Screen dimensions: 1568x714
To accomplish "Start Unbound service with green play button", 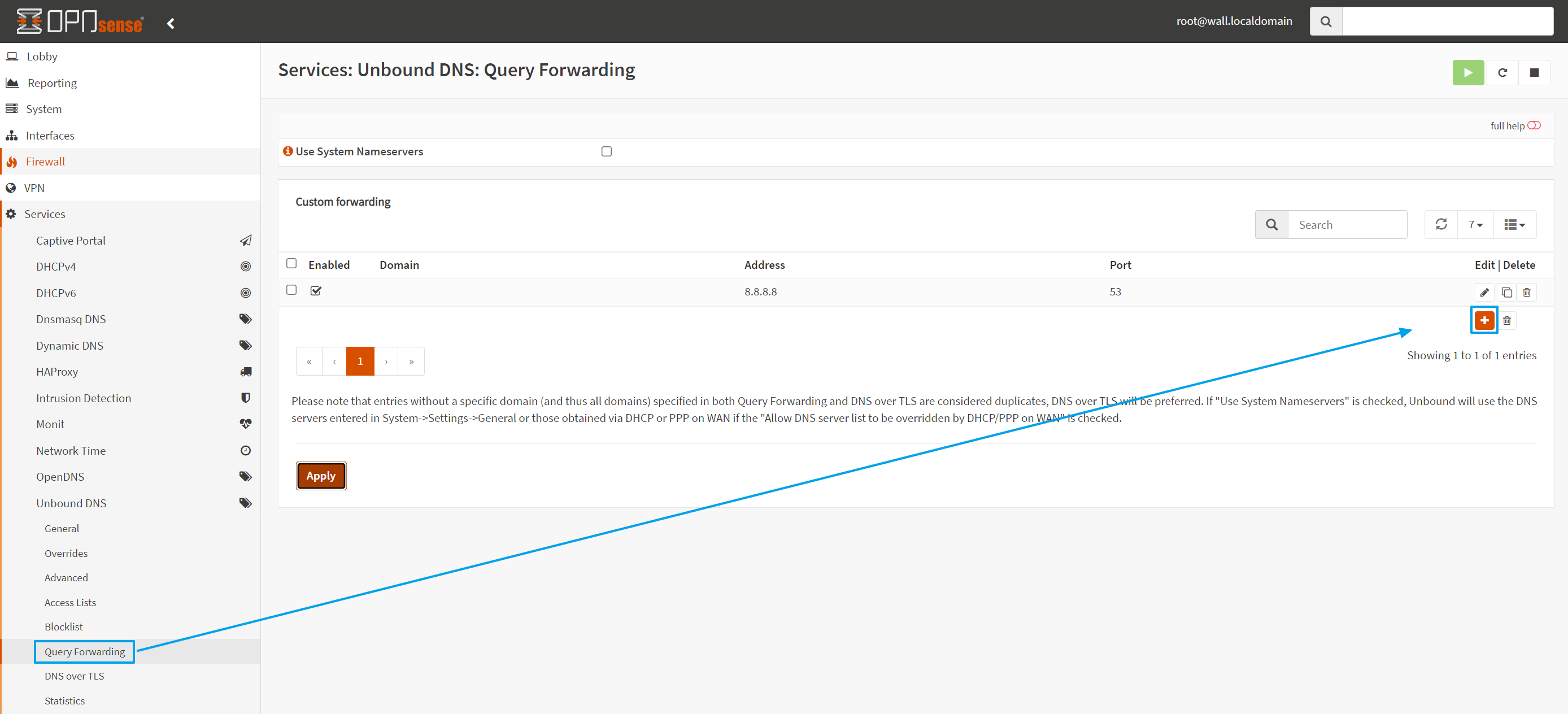I will 1467,72.
